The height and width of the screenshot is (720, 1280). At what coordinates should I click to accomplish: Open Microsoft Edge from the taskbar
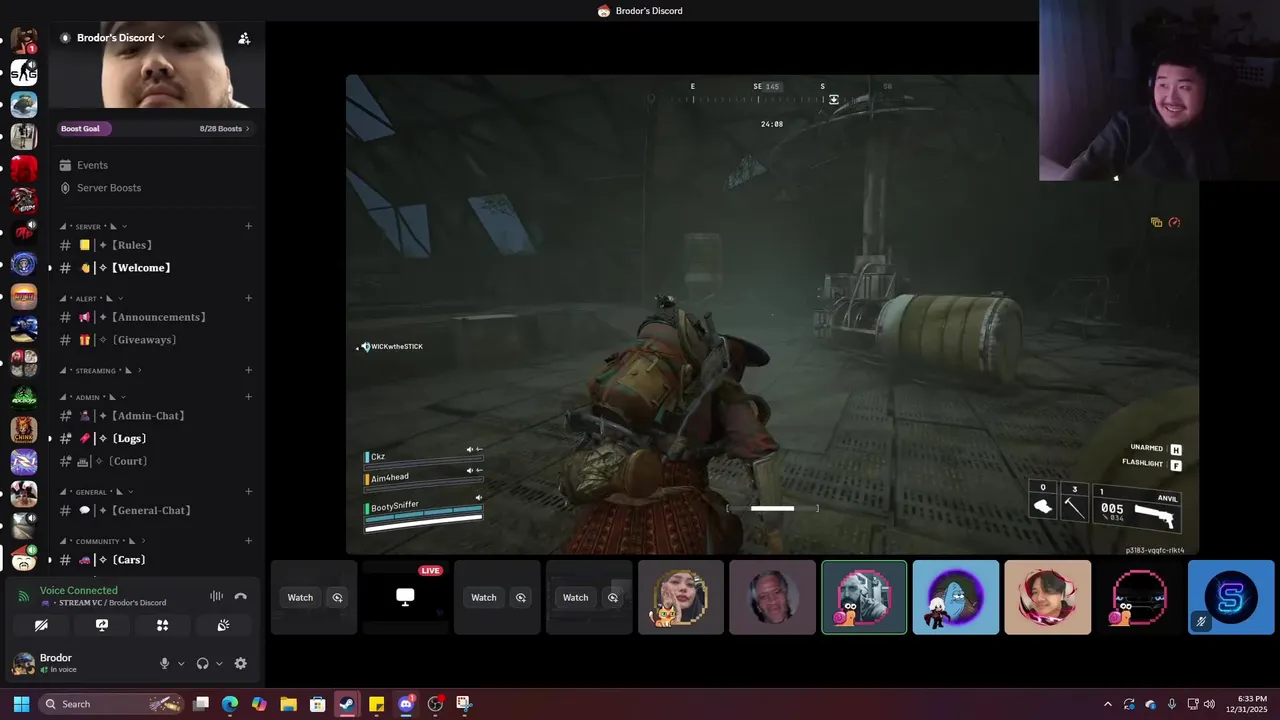coord(230,704)
